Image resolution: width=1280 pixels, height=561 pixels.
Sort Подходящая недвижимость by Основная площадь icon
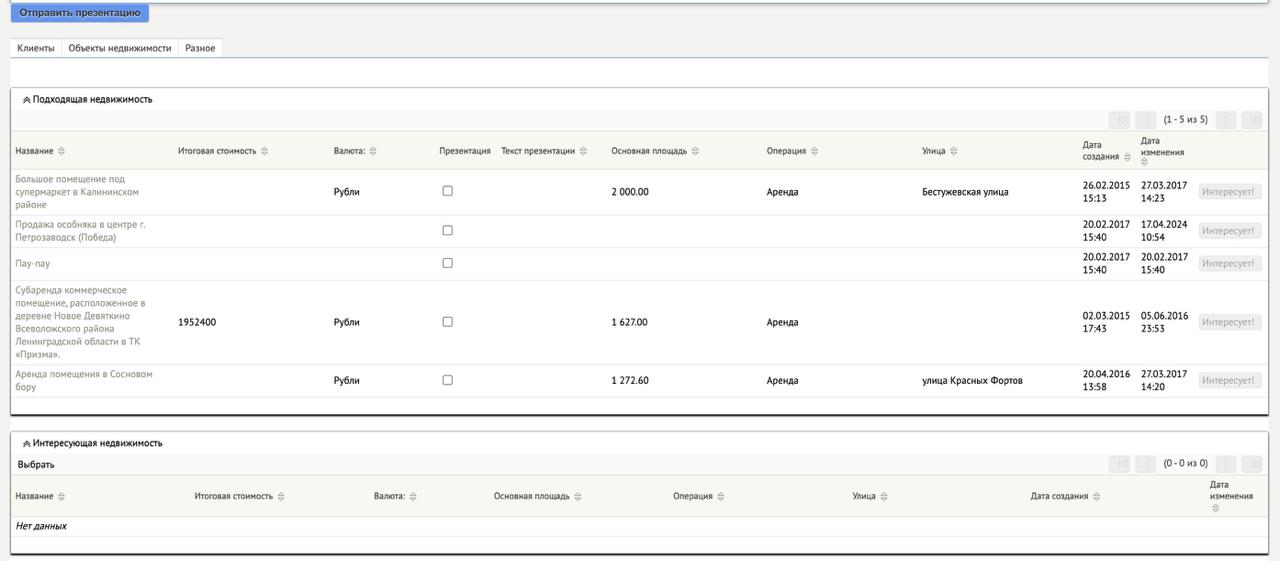point(695,151)
